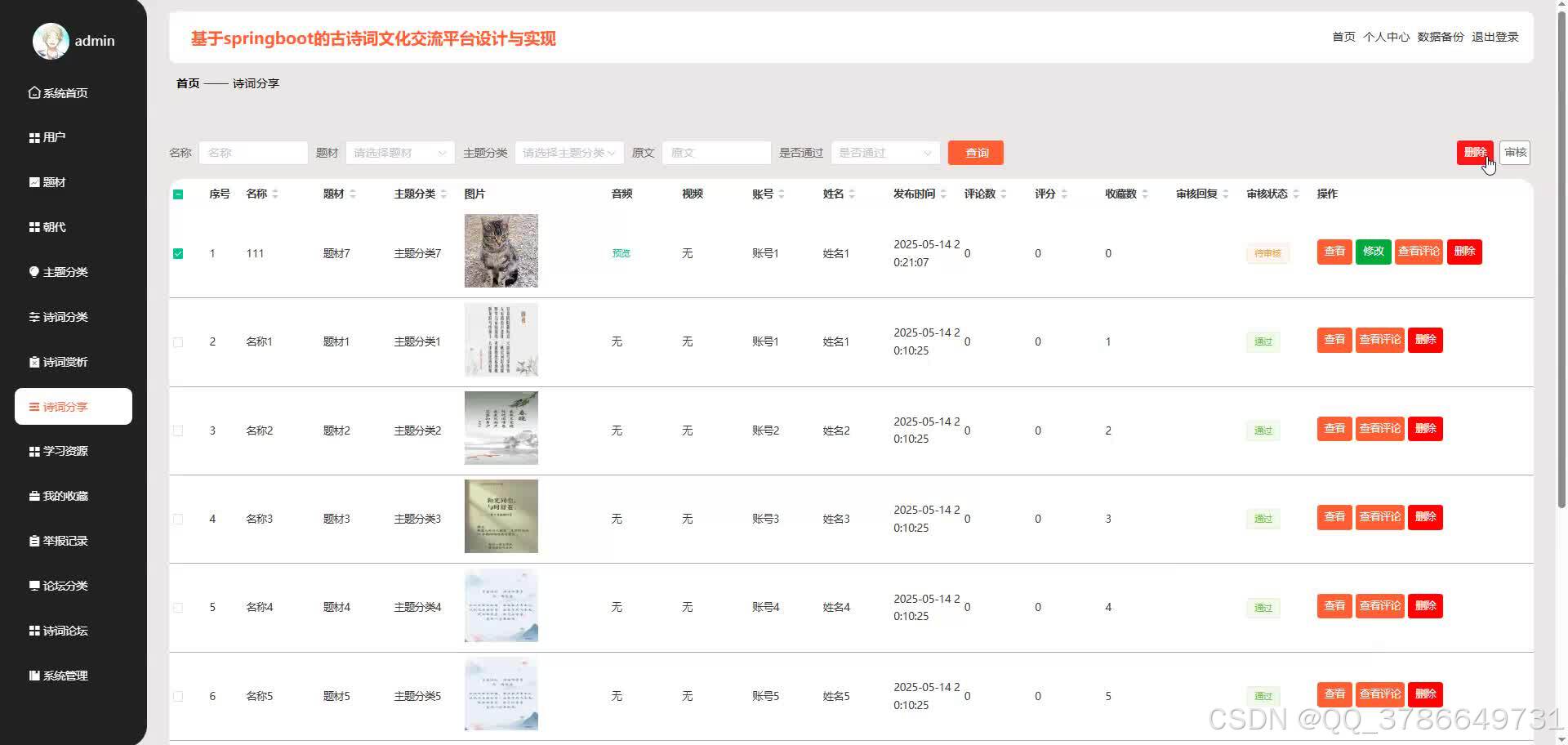Open 个人中心 from the top menu

(1386, 36)
